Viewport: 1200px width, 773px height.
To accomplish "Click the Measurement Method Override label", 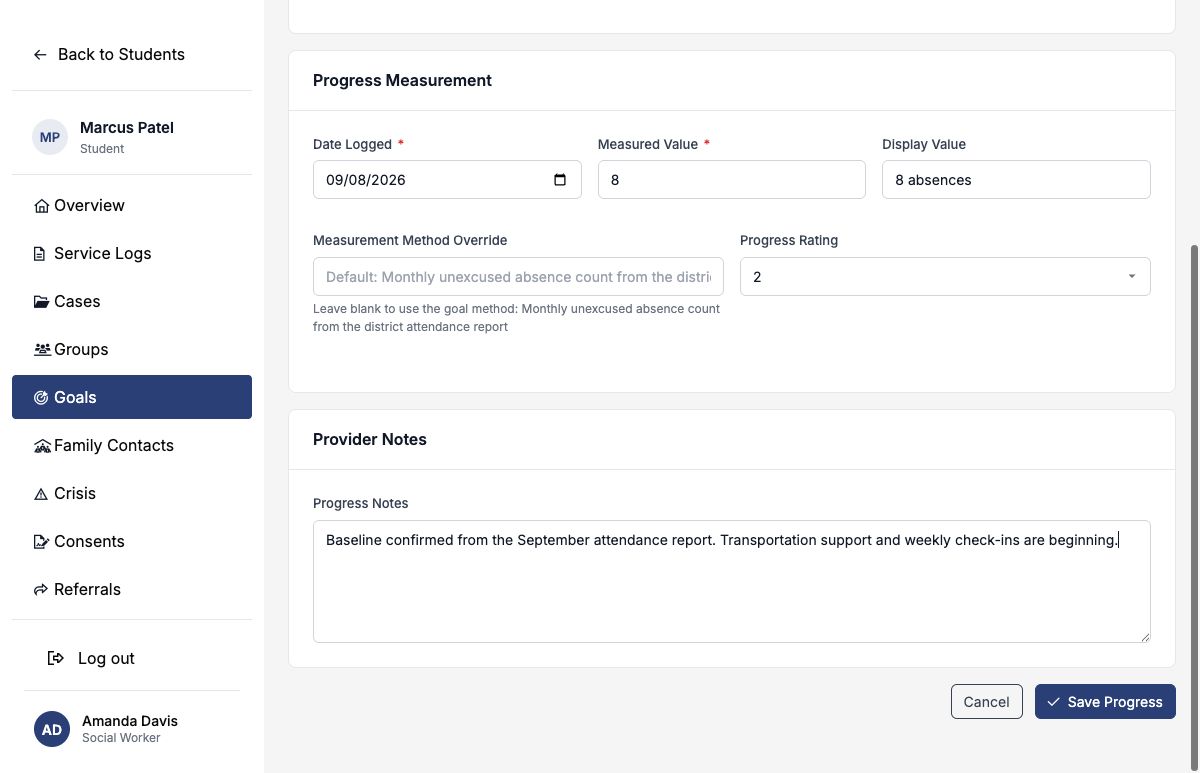I will click(410, 240).
